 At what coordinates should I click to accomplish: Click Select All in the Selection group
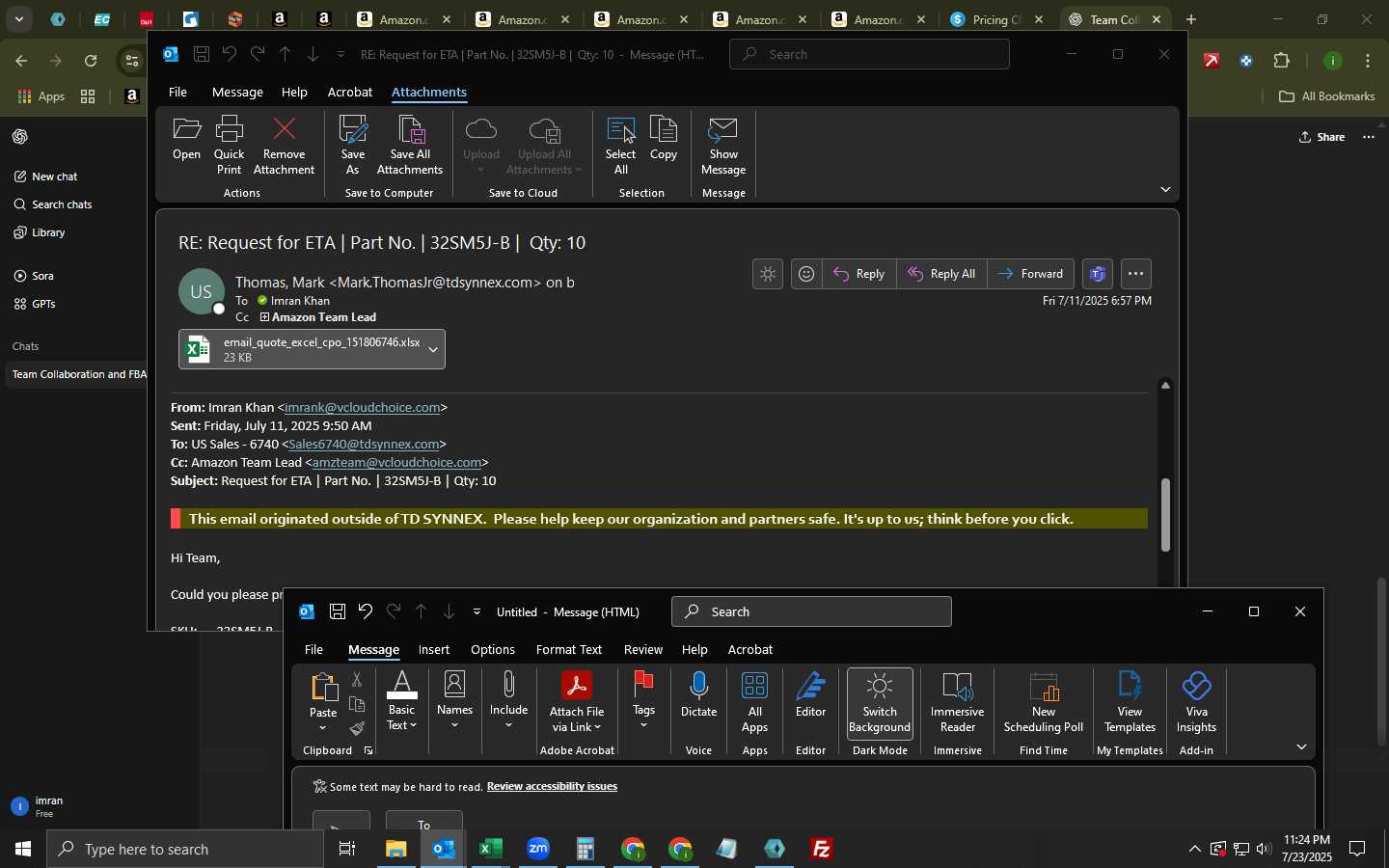(620, 145)
